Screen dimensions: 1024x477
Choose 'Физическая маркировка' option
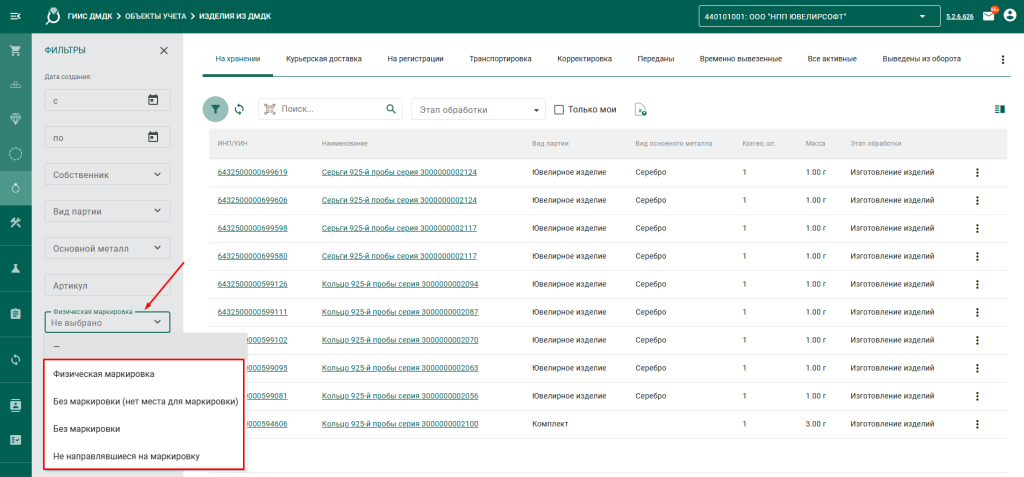pyautogui.click(x=145, y=374)
